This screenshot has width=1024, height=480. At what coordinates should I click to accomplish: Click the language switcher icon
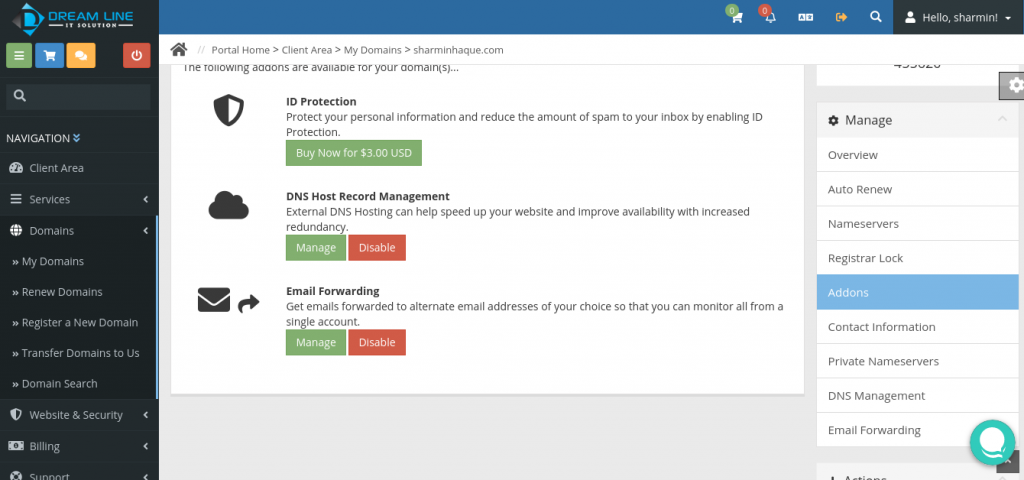(x=806, y=18)
